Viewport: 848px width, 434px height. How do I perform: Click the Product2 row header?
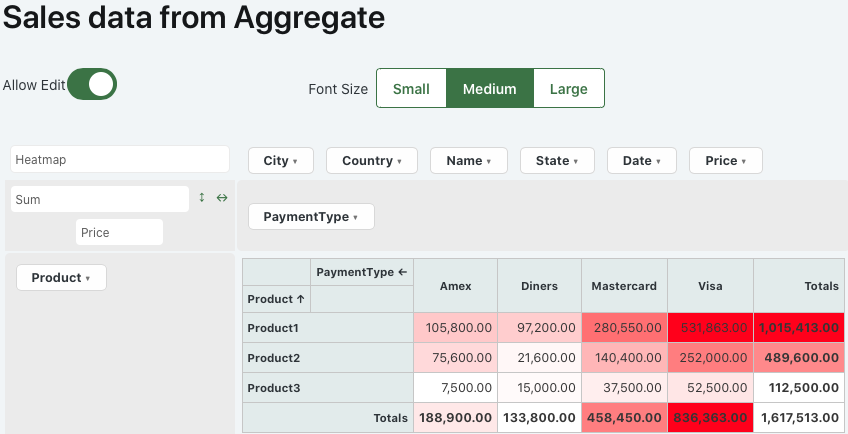coord(328,358)
